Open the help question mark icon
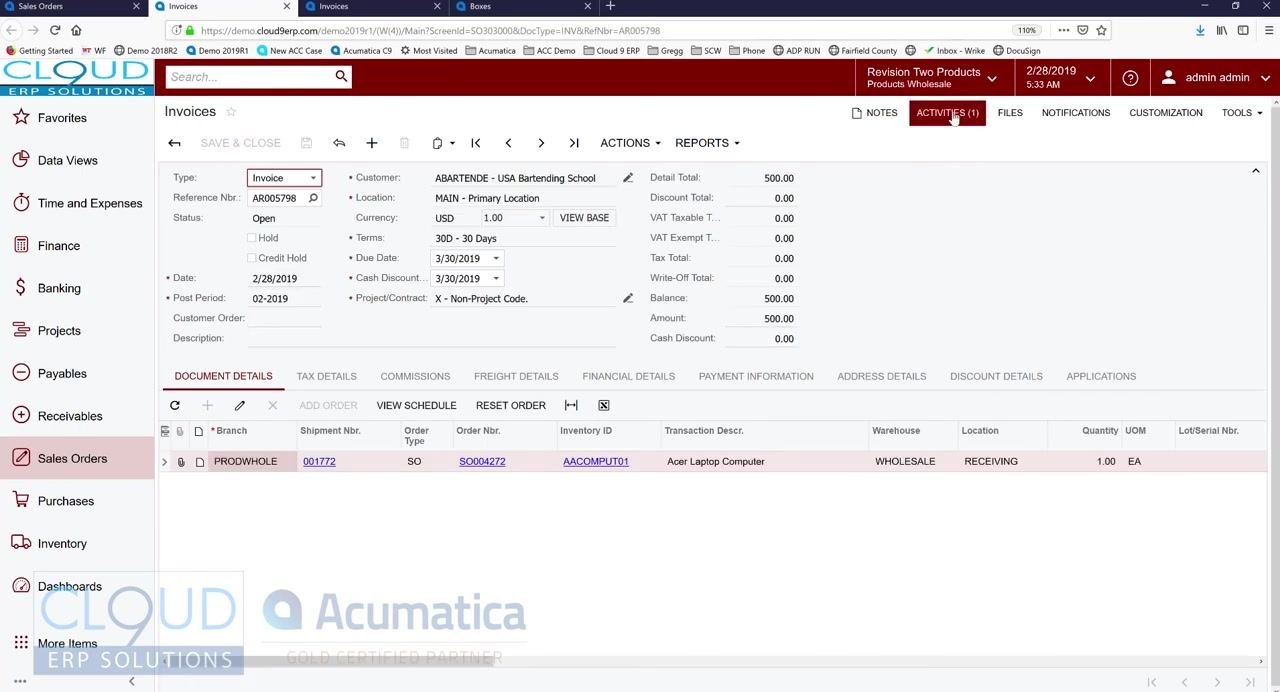Image resolution: width=1280 pixels, height=692 pixels. tap(1130, 78)
